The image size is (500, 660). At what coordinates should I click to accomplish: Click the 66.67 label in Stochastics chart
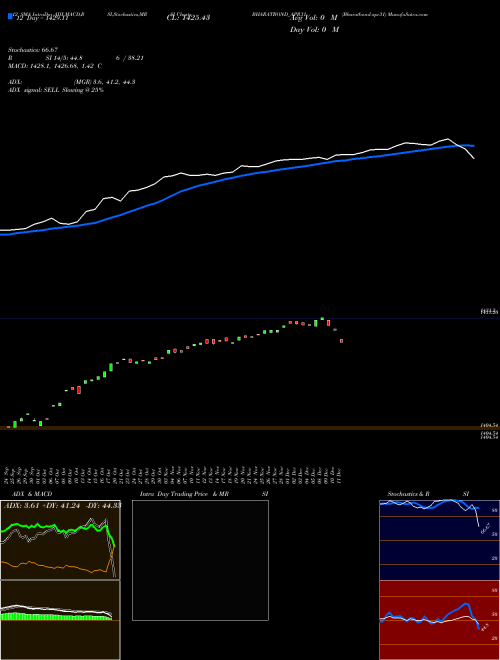(x=486, y=528)
